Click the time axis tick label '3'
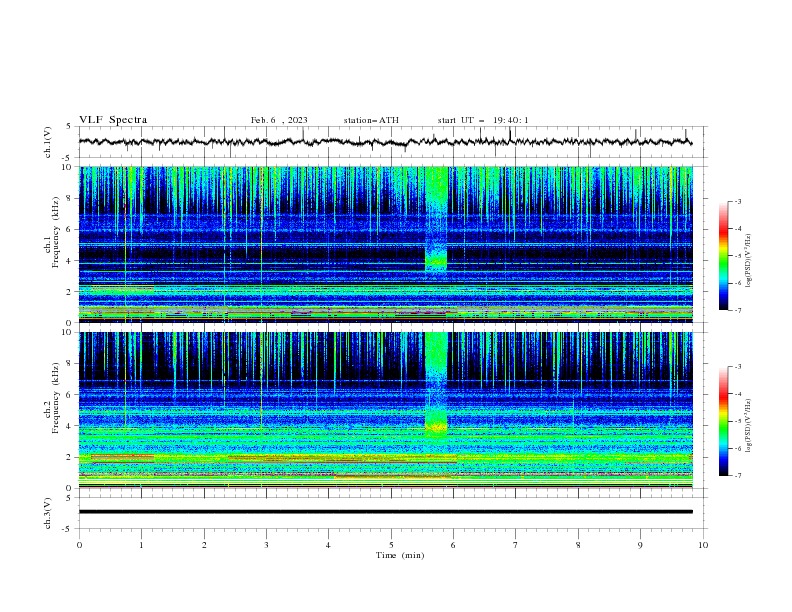 tap(266, 545)
